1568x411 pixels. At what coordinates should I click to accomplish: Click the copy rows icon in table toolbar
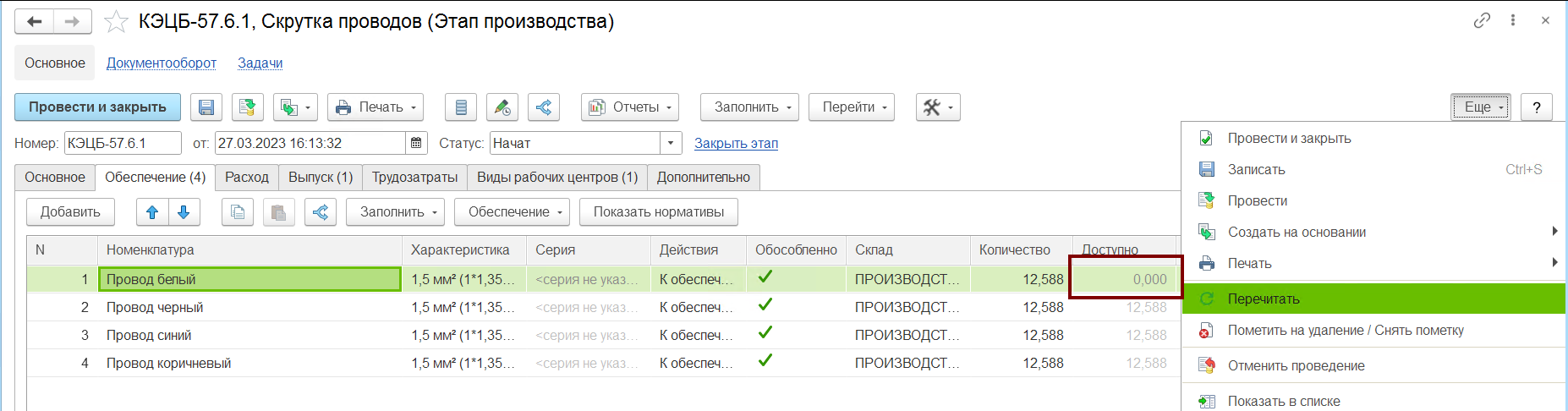pyautogui.click(x=238, y=212)
